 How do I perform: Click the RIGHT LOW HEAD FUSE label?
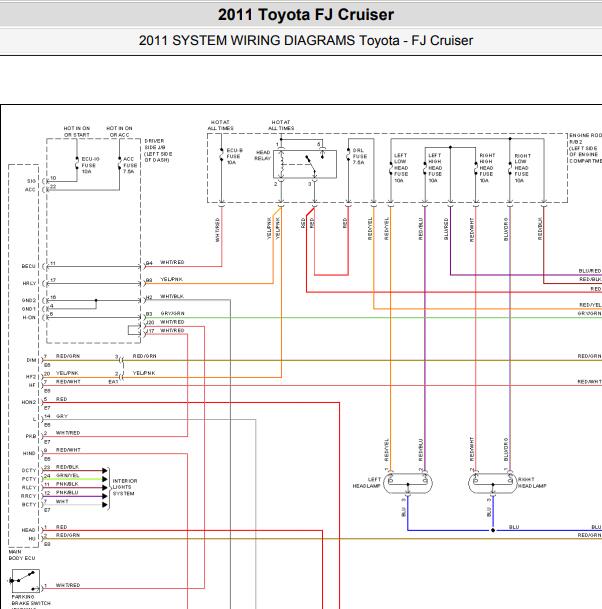point(522,168)
